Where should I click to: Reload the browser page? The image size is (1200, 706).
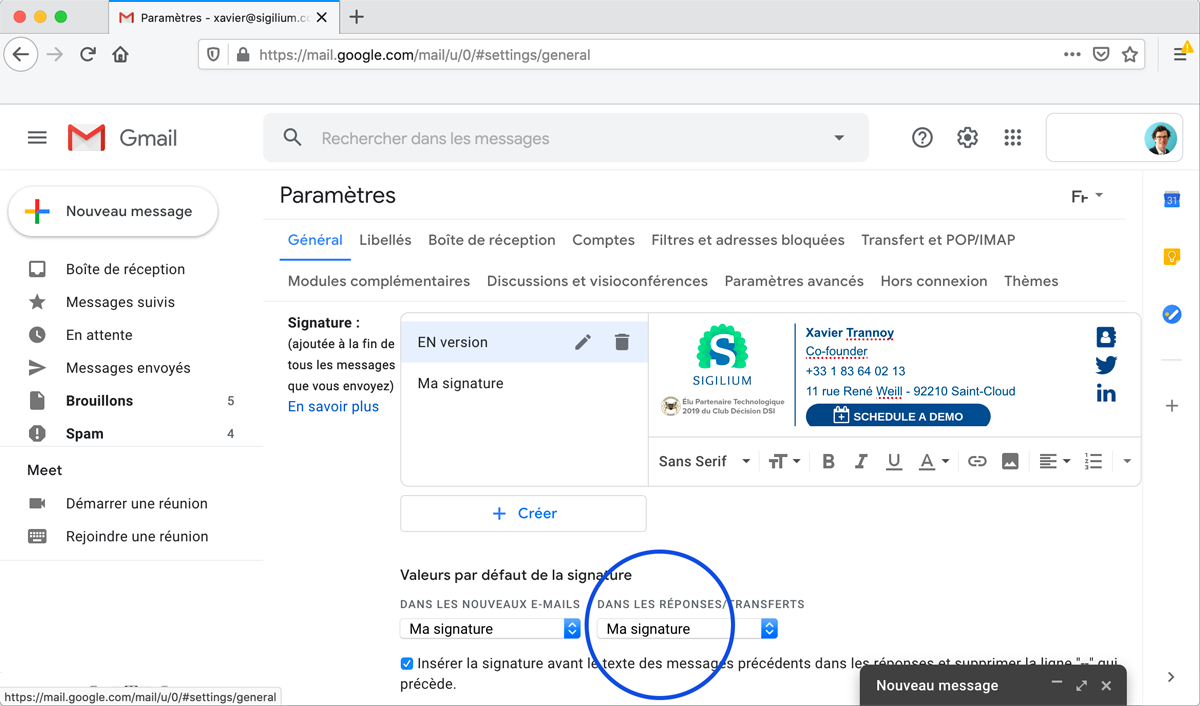tap(88, 54)
